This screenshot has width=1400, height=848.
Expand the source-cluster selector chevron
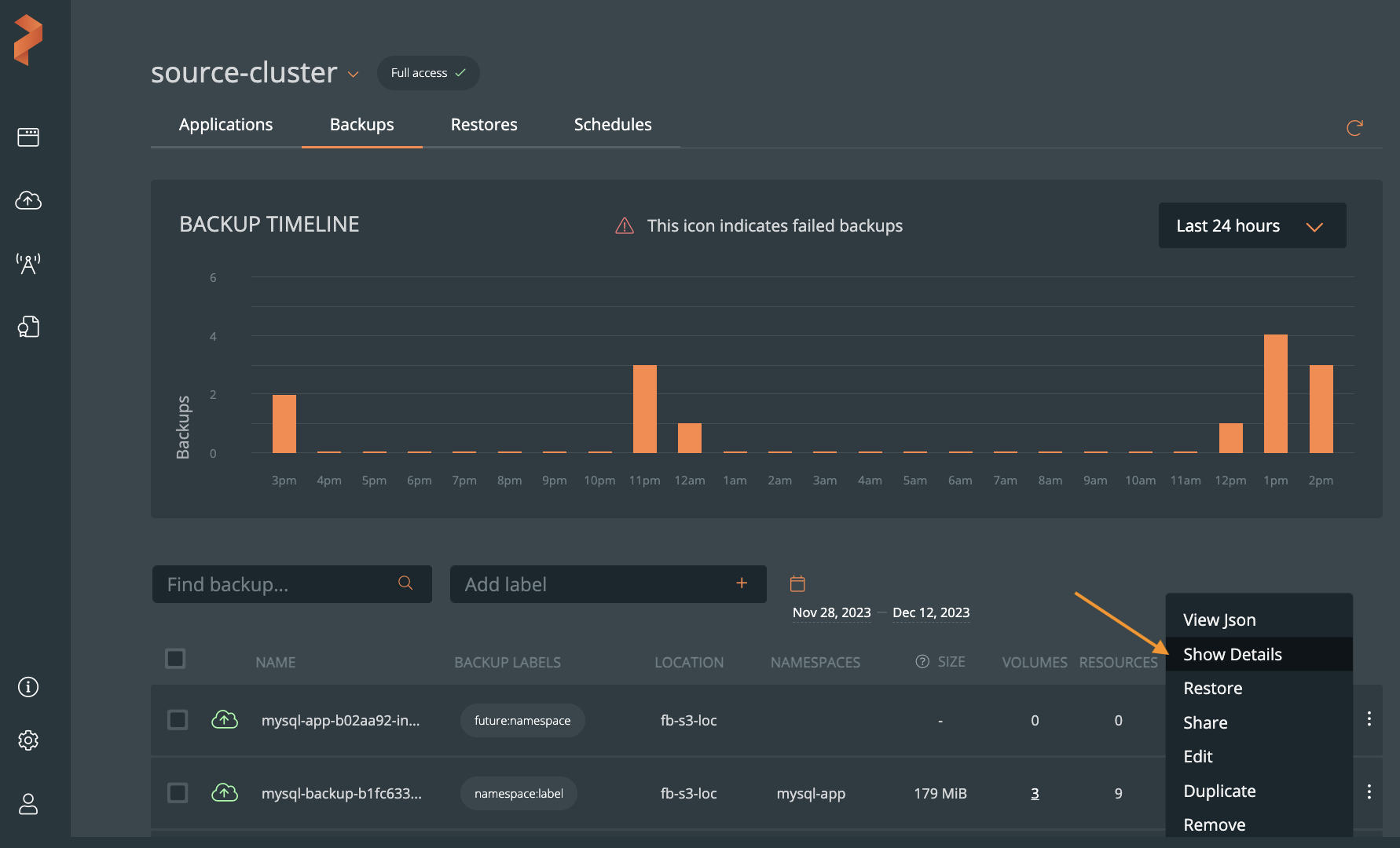[354, 75]
